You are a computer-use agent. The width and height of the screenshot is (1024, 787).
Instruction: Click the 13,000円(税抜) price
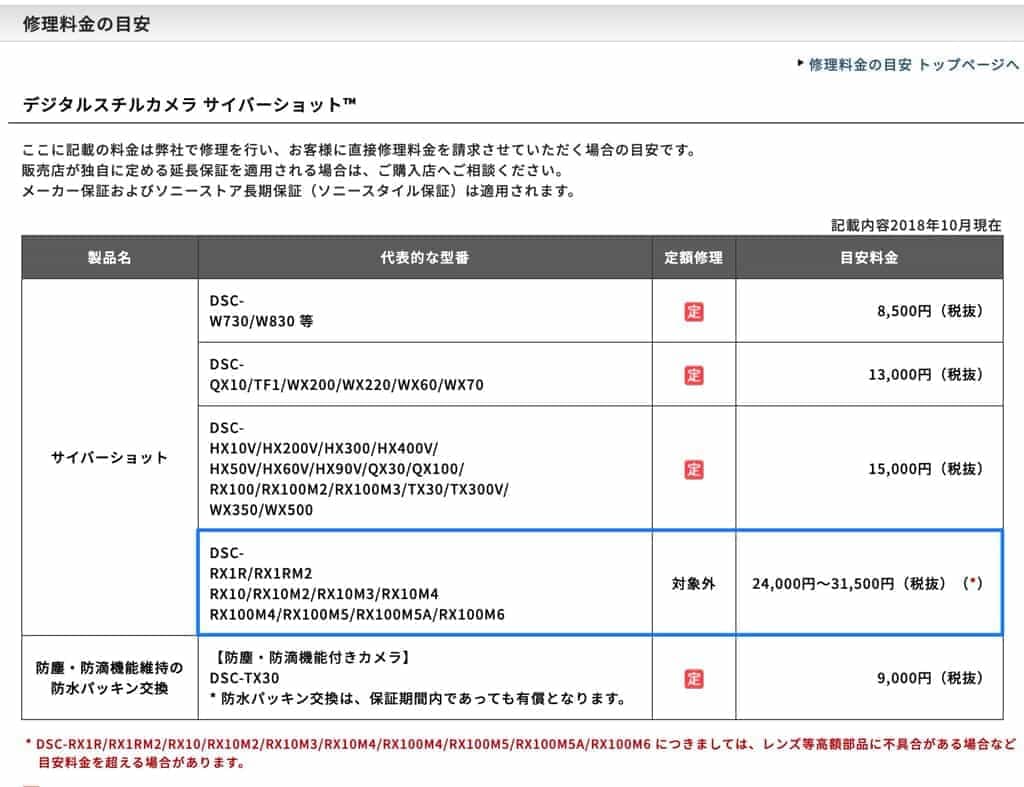(925, 374)
